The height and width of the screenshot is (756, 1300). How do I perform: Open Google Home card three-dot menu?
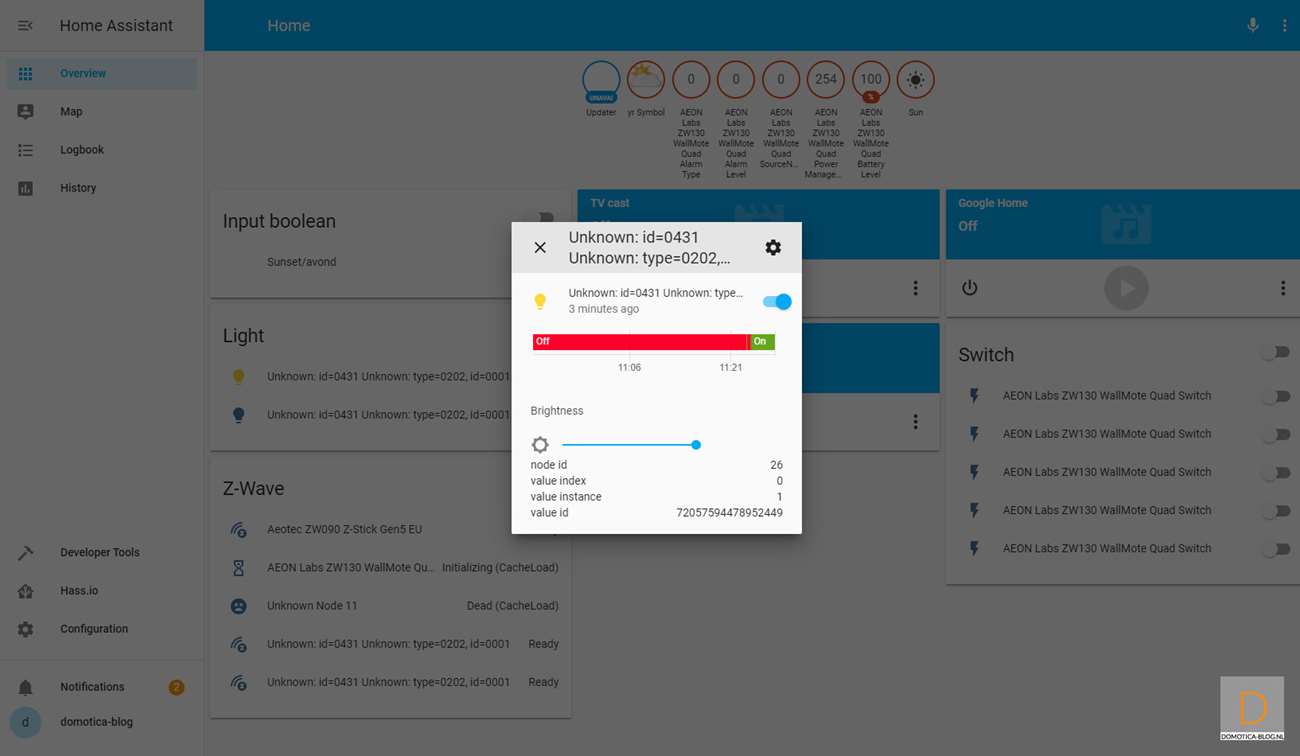click(1283, 288)
